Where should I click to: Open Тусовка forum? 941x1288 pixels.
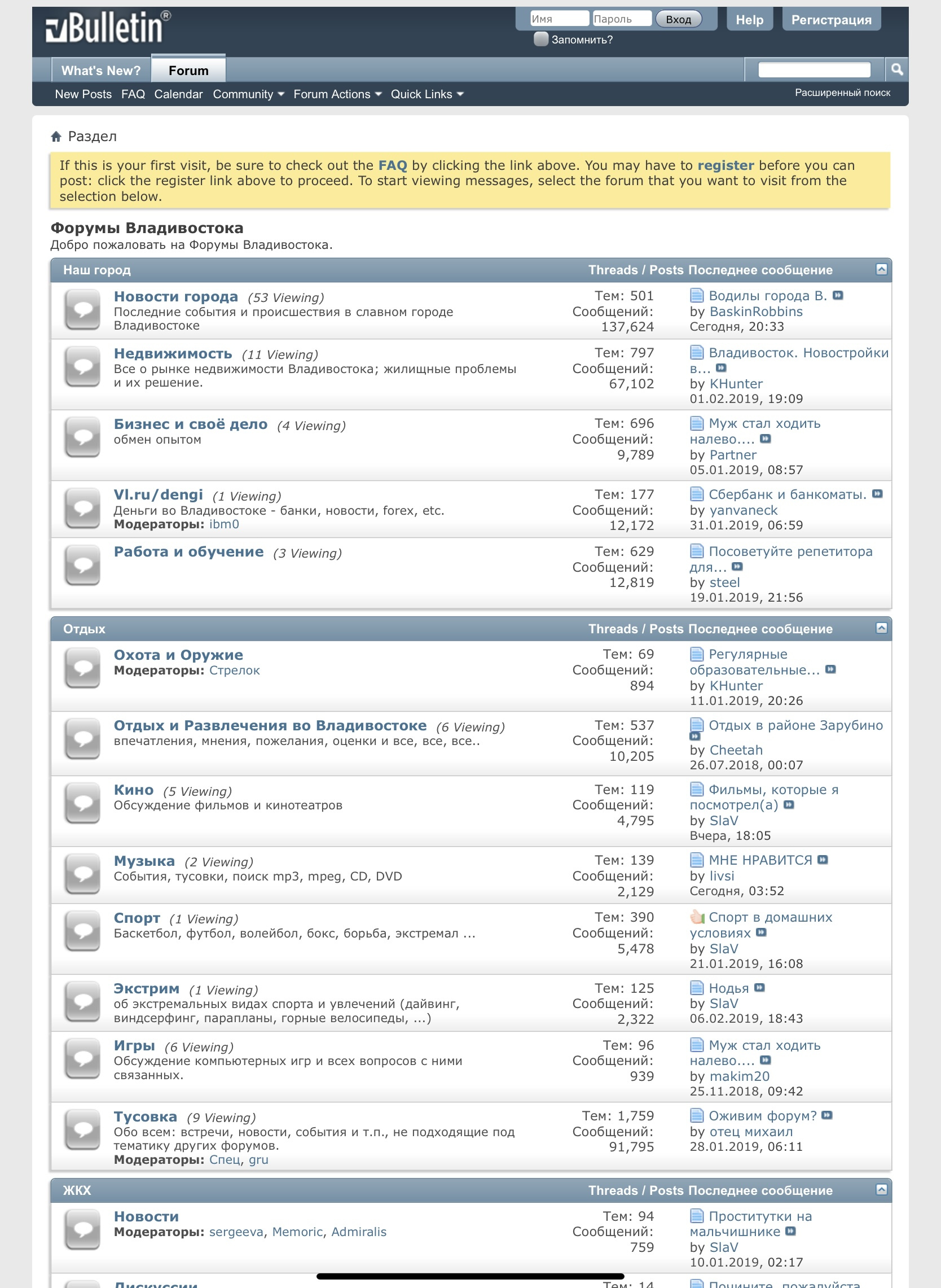[x=145, y=1116]
